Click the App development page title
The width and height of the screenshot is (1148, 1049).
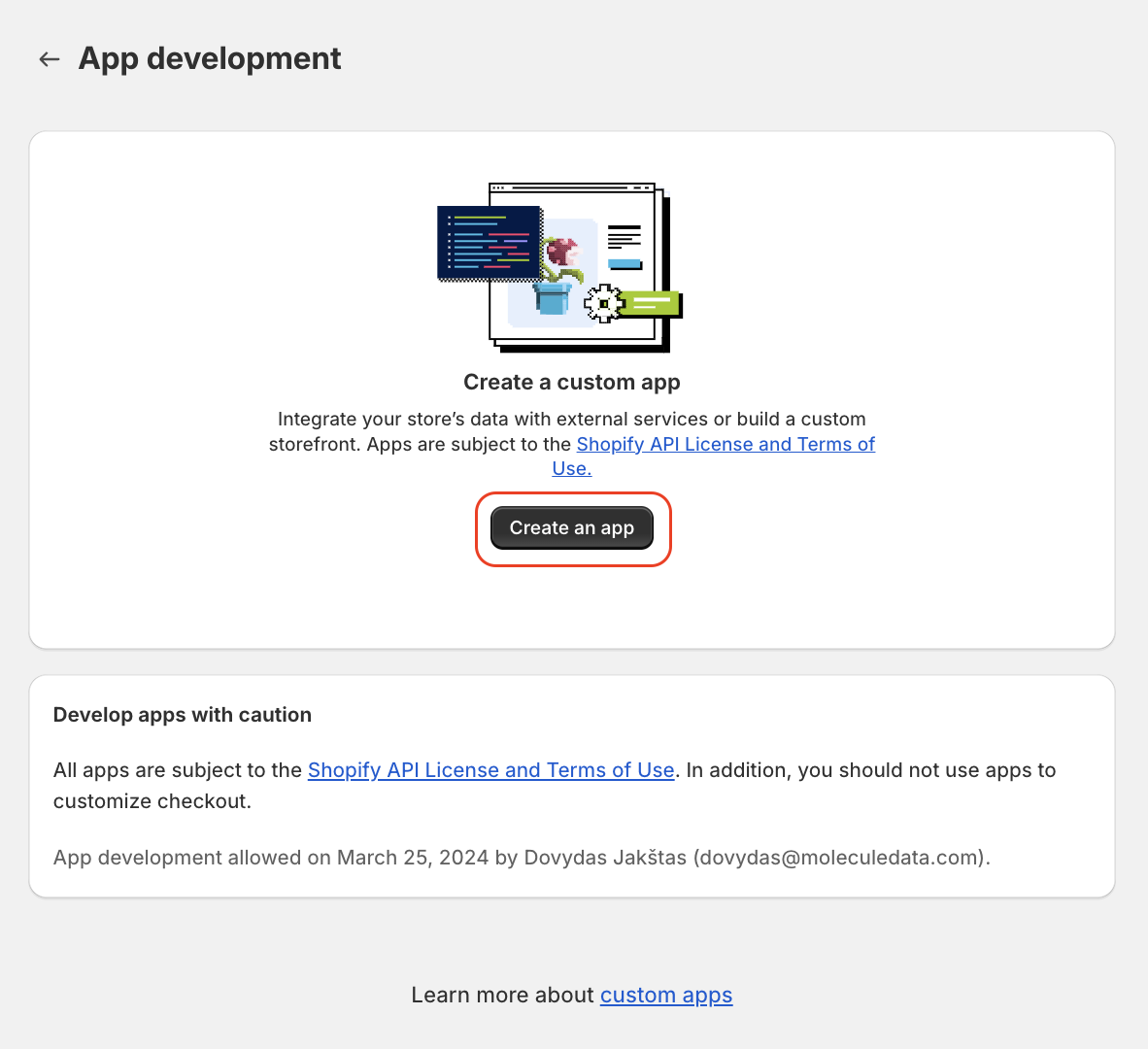click(210, 58)
